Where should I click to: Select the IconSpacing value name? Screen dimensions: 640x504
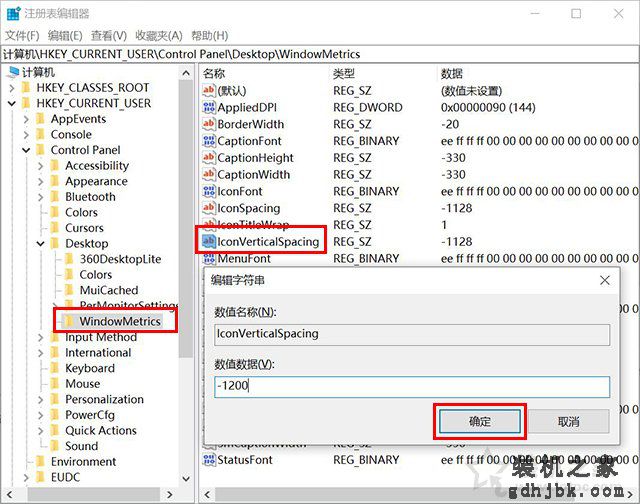(249, 208)
